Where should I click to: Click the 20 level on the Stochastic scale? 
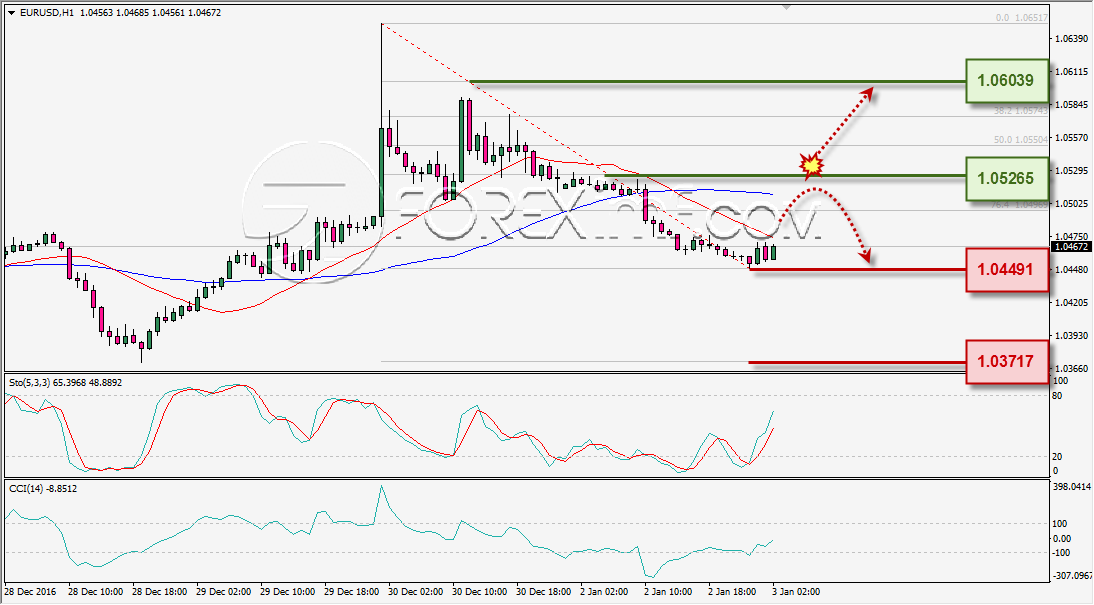[1057, 456]
